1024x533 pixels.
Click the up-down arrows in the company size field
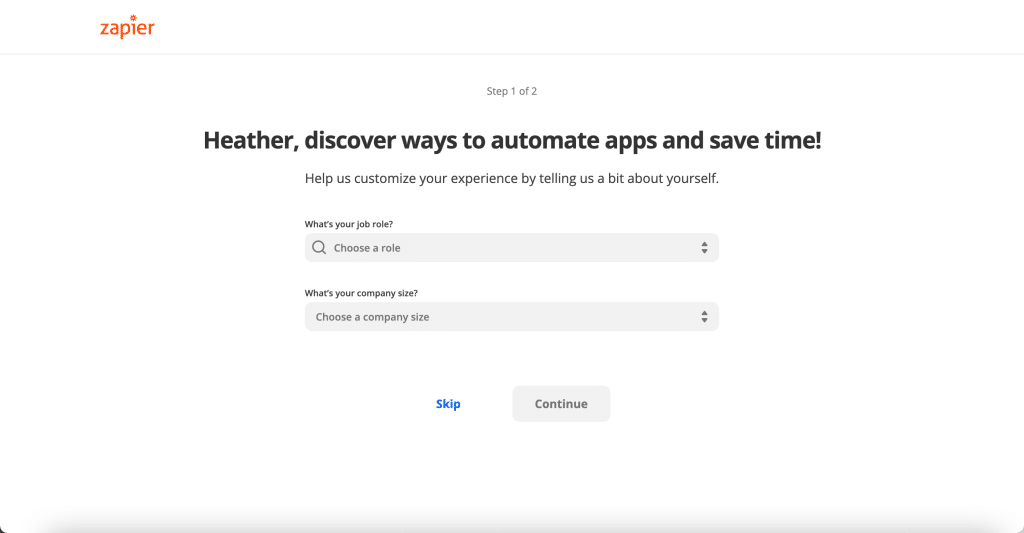(x=704, y=317)
